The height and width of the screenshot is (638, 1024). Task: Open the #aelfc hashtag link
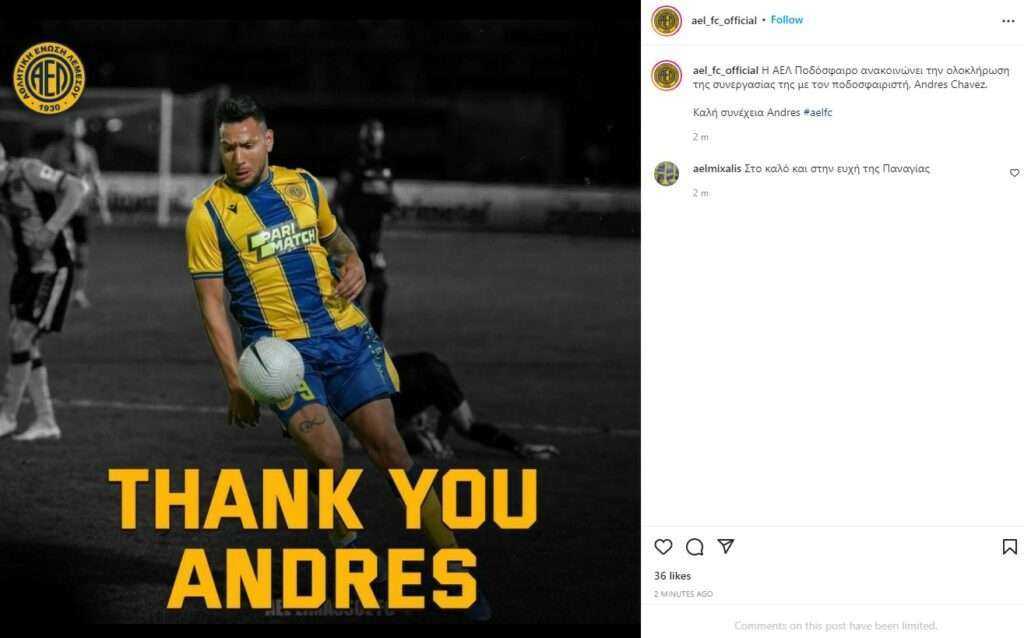tap(818, 112)
